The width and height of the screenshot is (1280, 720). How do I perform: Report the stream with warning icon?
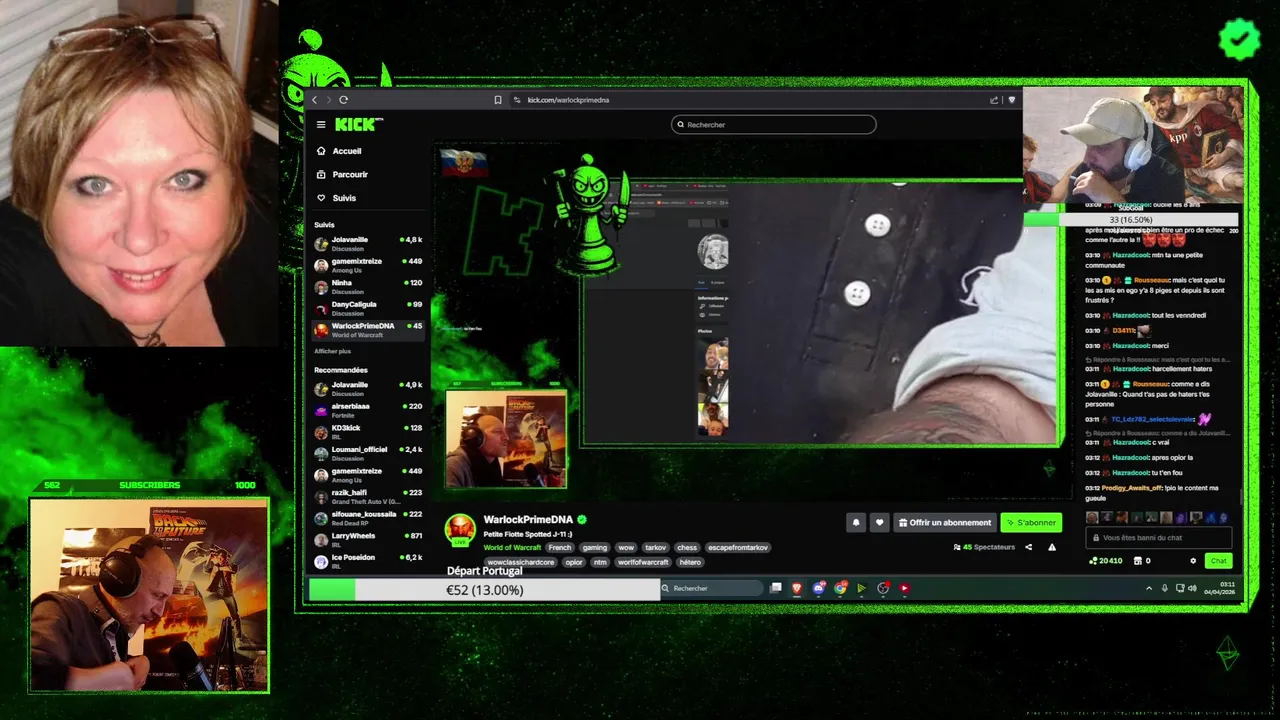coord(1051,547)
